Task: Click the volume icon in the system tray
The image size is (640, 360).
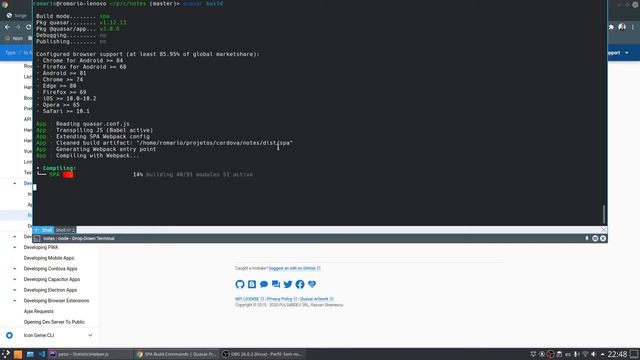Action: click(593, 354)
